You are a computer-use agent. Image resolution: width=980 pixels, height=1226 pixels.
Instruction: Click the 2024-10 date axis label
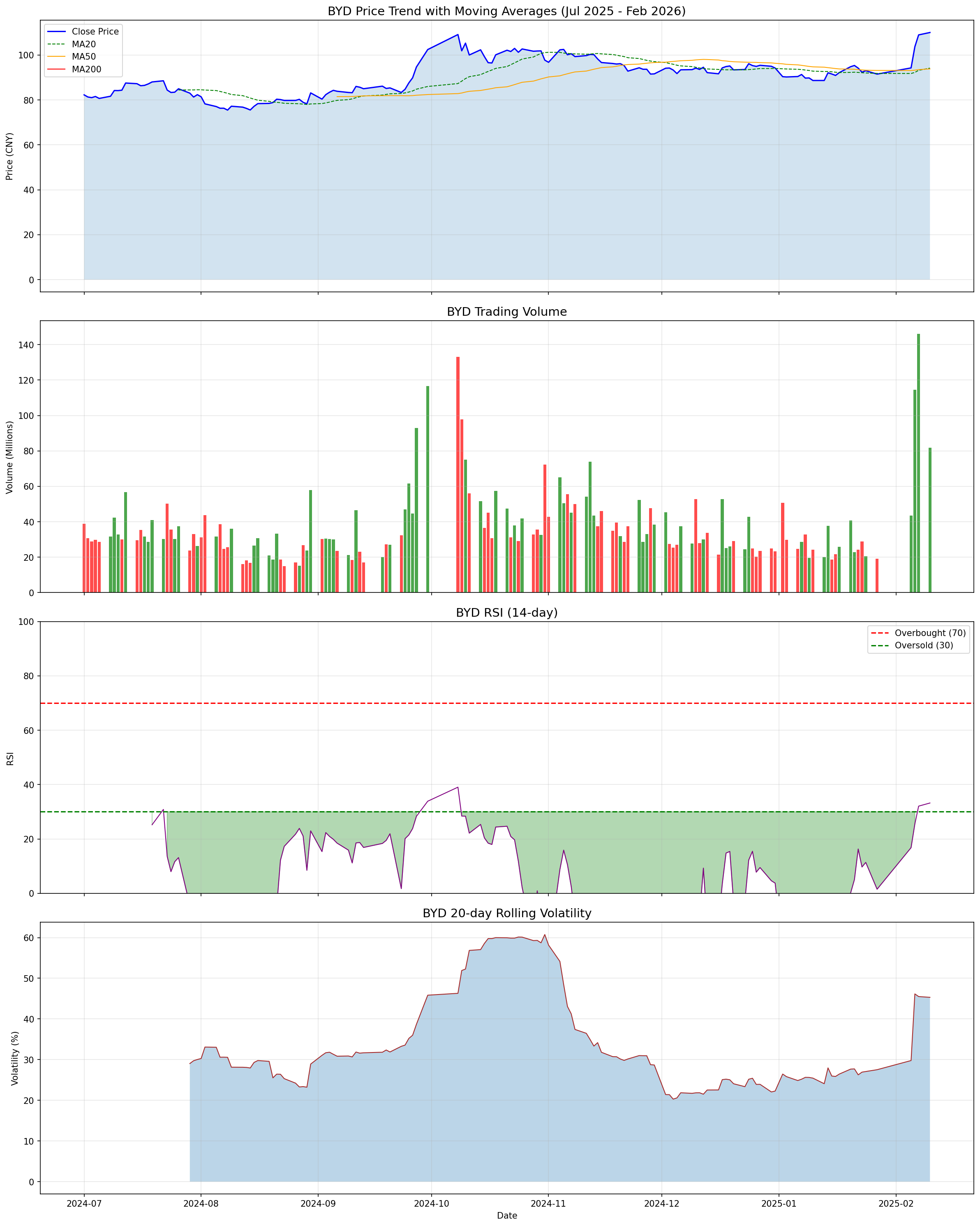point(432,1203)
